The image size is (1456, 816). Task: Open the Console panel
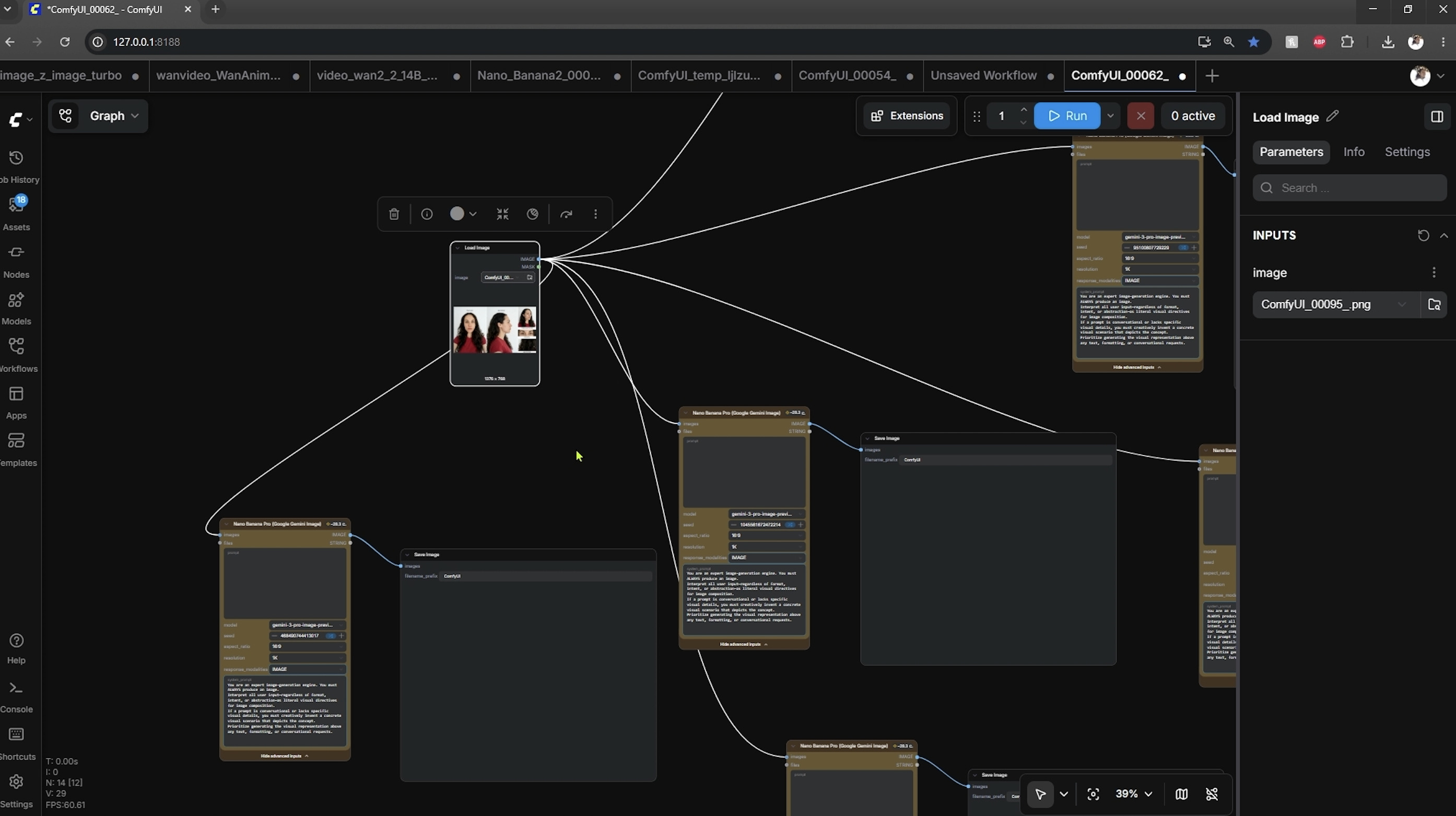[x=16, y=697]
